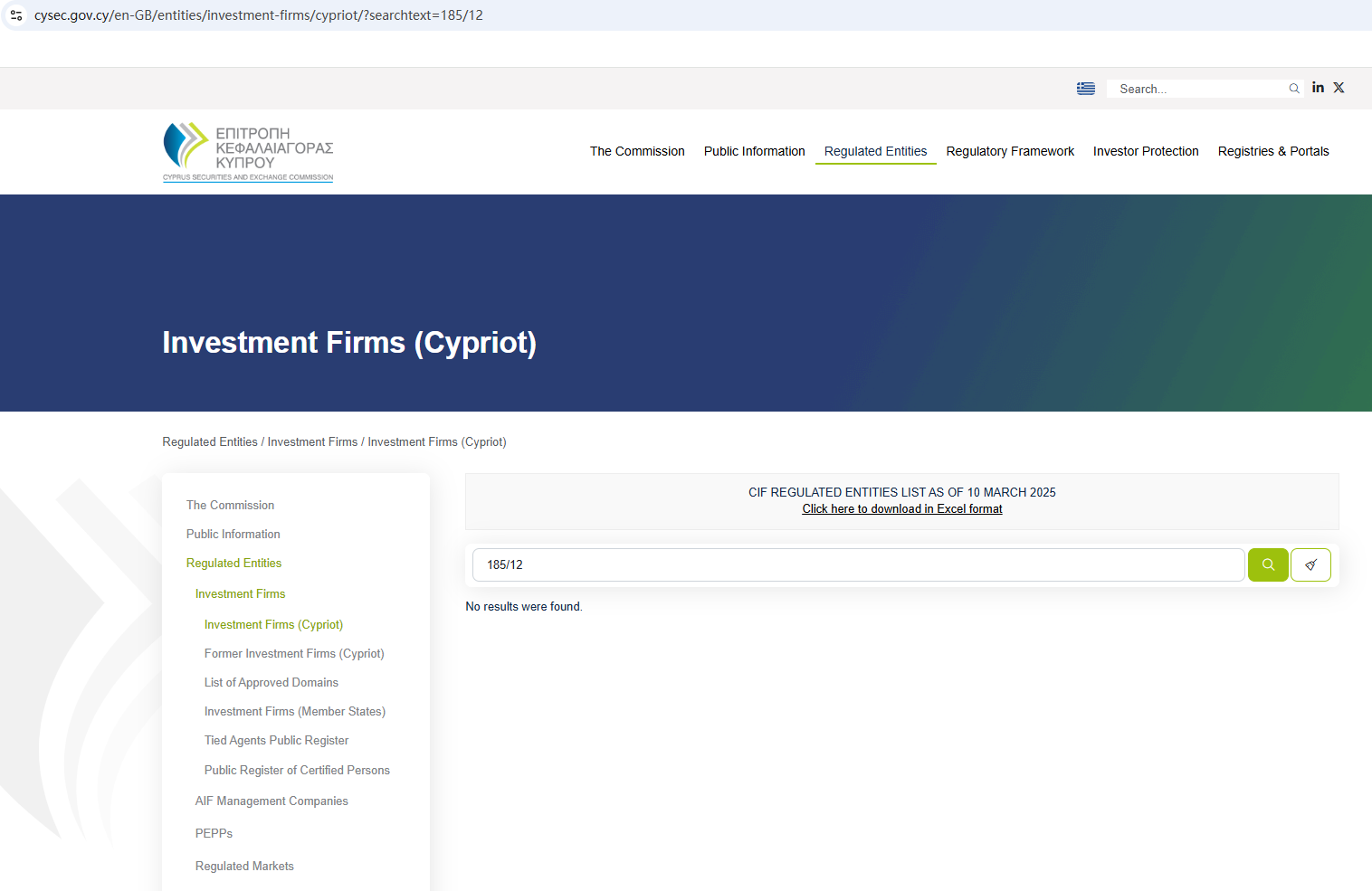This screenshot has height=891, width=1372.
Task: Open The Commission menu
Action: coord(637,151)
